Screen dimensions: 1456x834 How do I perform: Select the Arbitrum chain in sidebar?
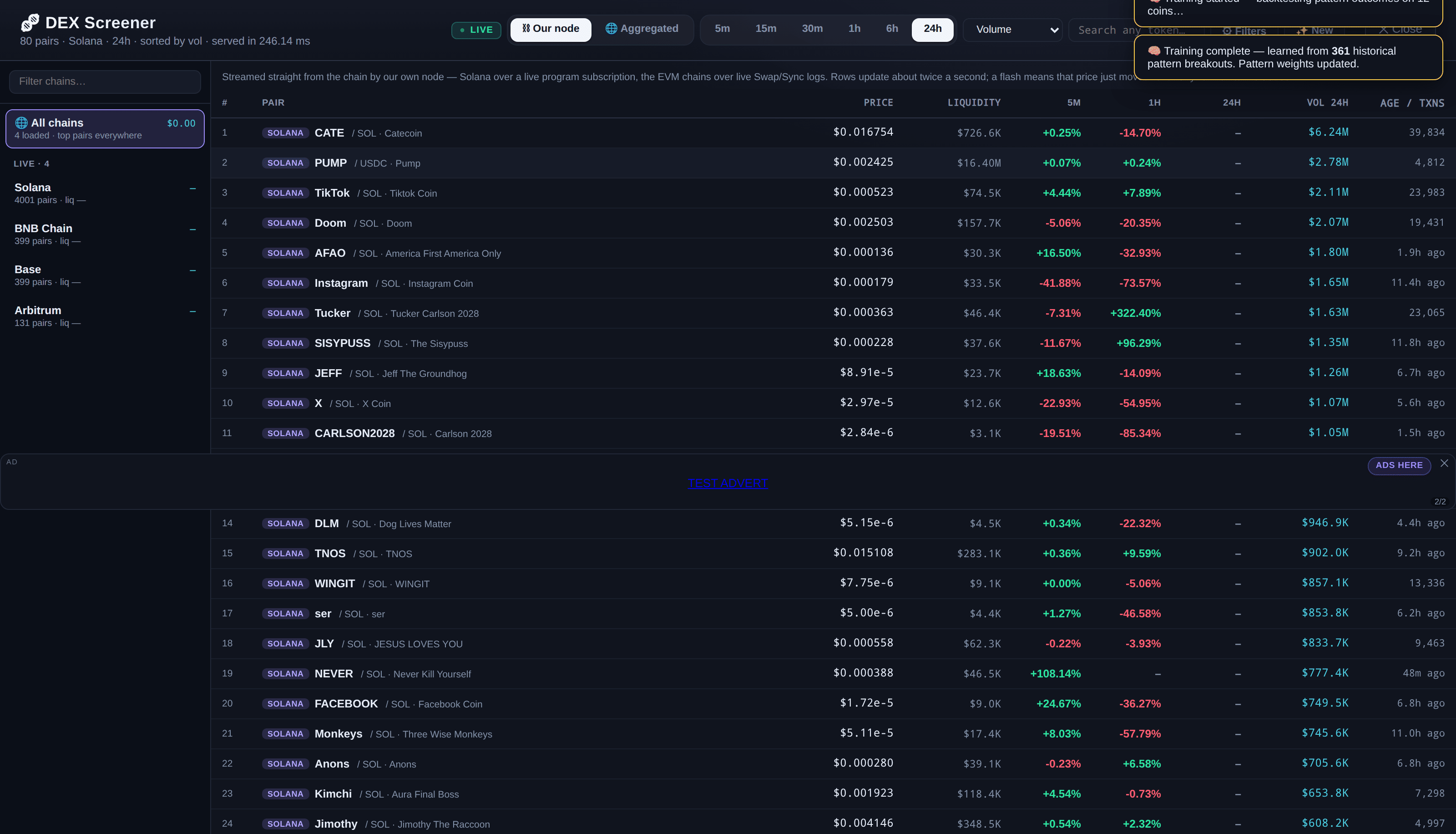105,316
